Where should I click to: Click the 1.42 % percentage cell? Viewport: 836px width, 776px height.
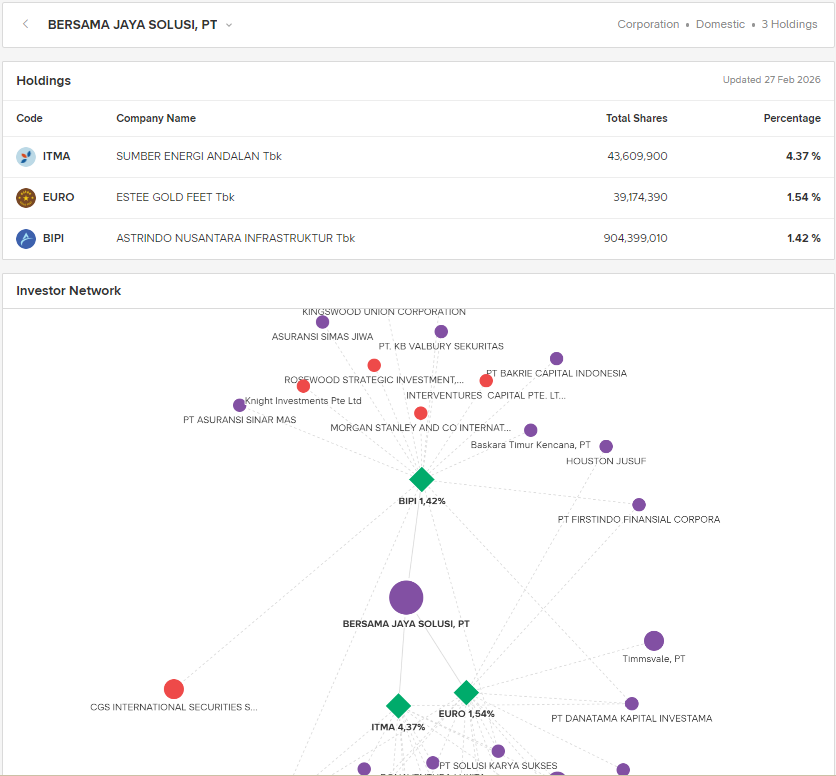[803, 238]
